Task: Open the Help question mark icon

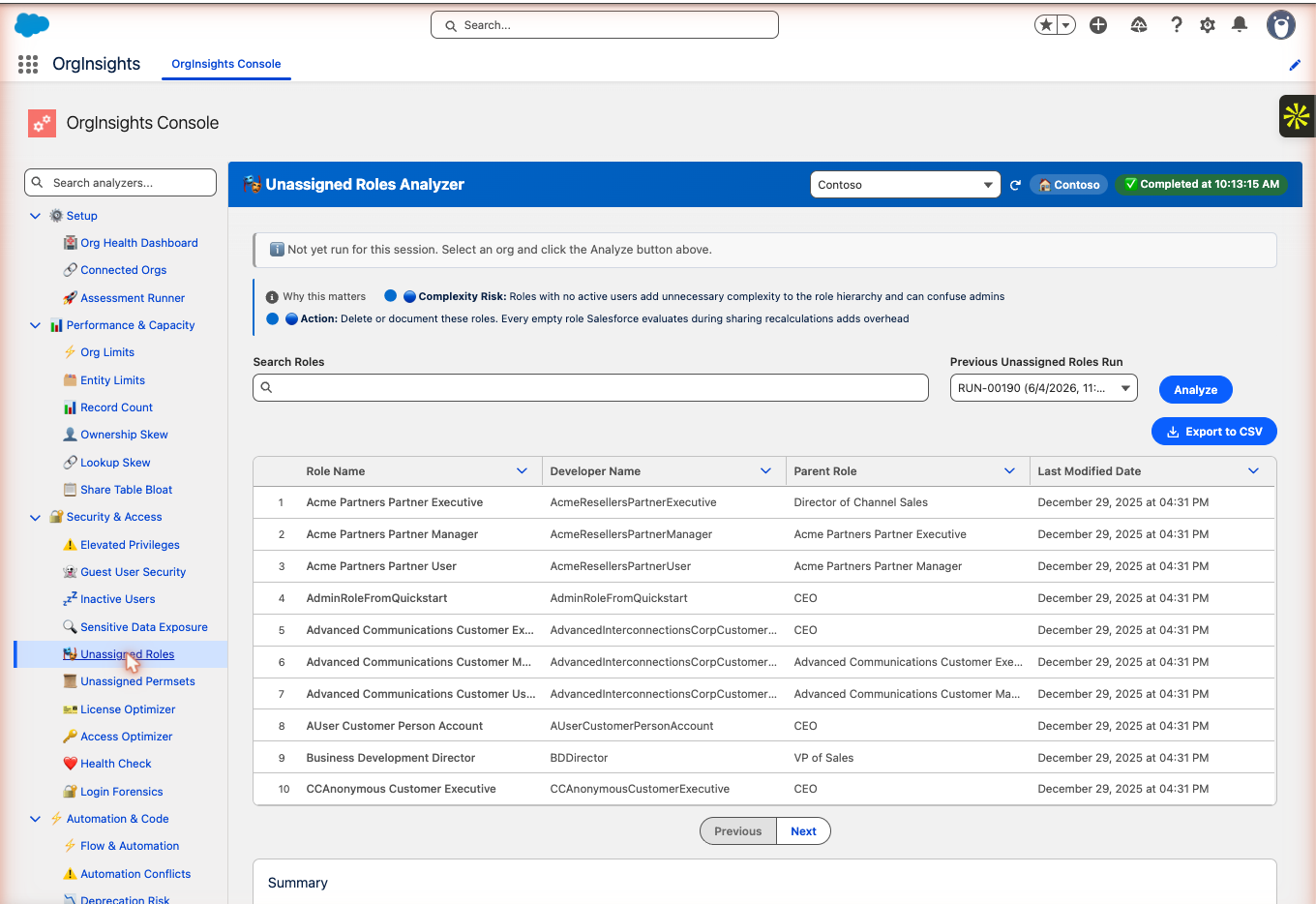Action: point(1177,25)
